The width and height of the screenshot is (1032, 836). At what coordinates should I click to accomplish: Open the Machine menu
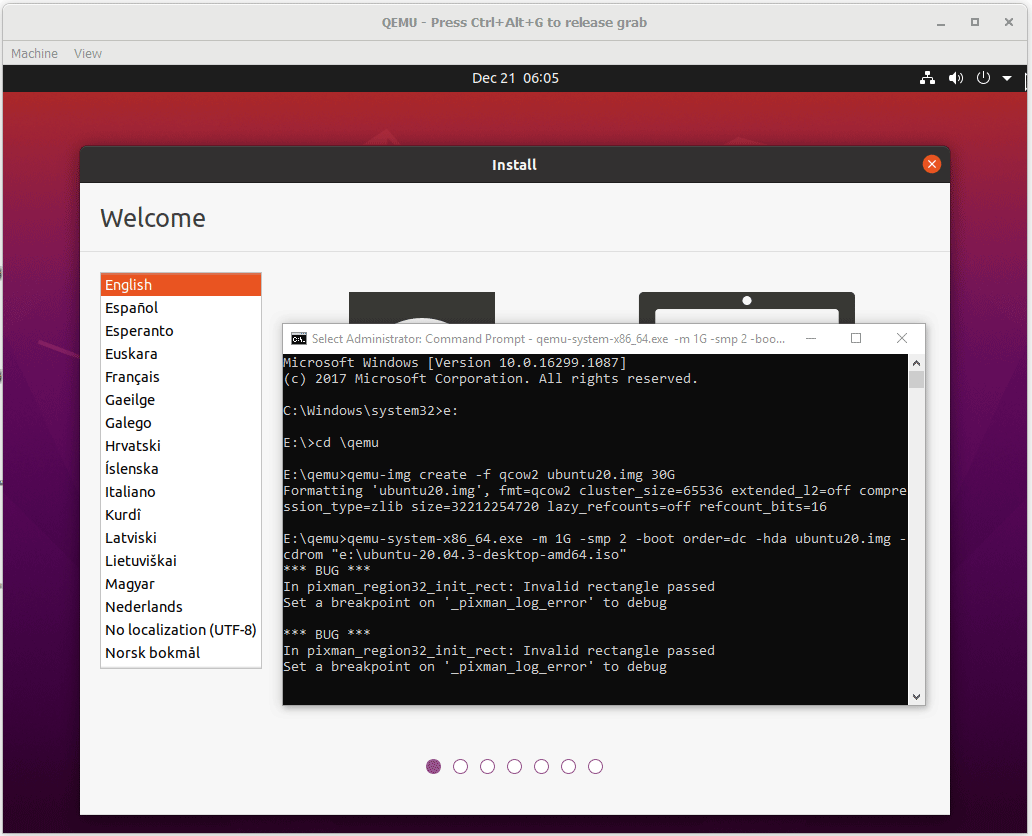(33, 53)
